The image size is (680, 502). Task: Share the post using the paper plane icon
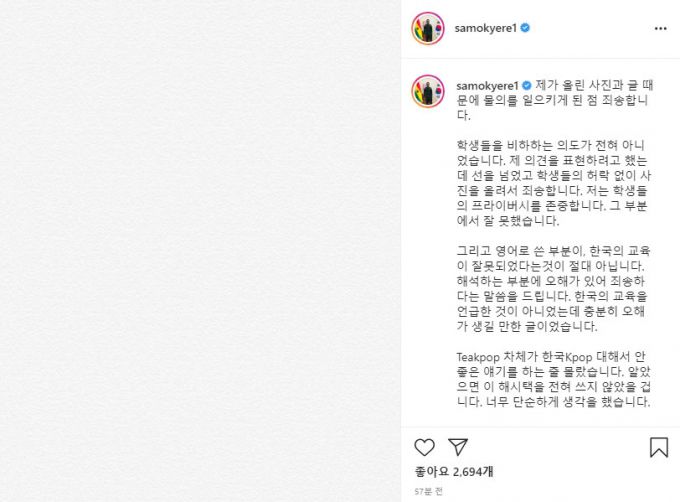tap(458, 447)
